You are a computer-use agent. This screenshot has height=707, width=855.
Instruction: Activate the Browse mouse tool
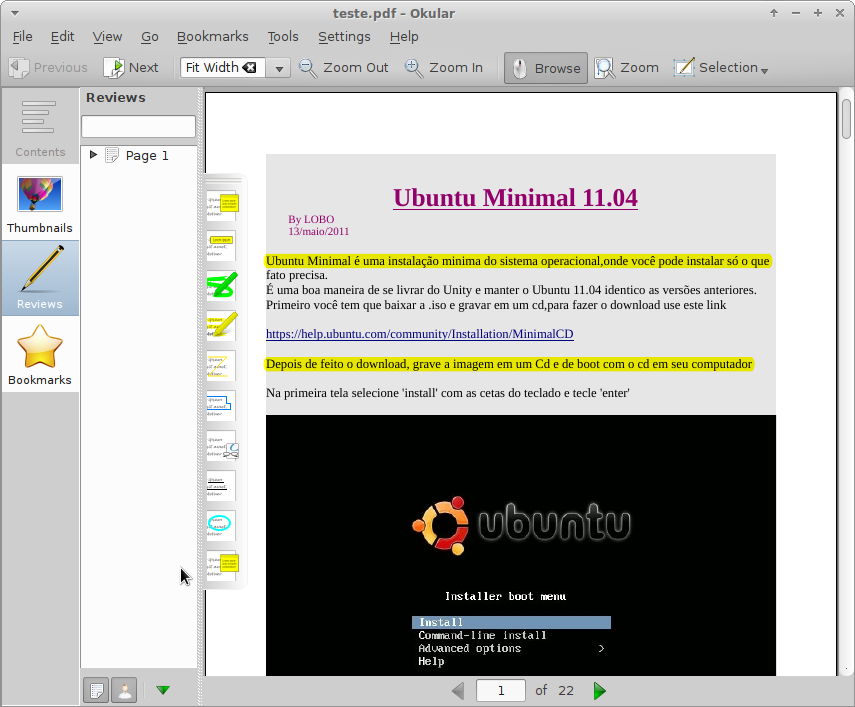click(546, 68)
